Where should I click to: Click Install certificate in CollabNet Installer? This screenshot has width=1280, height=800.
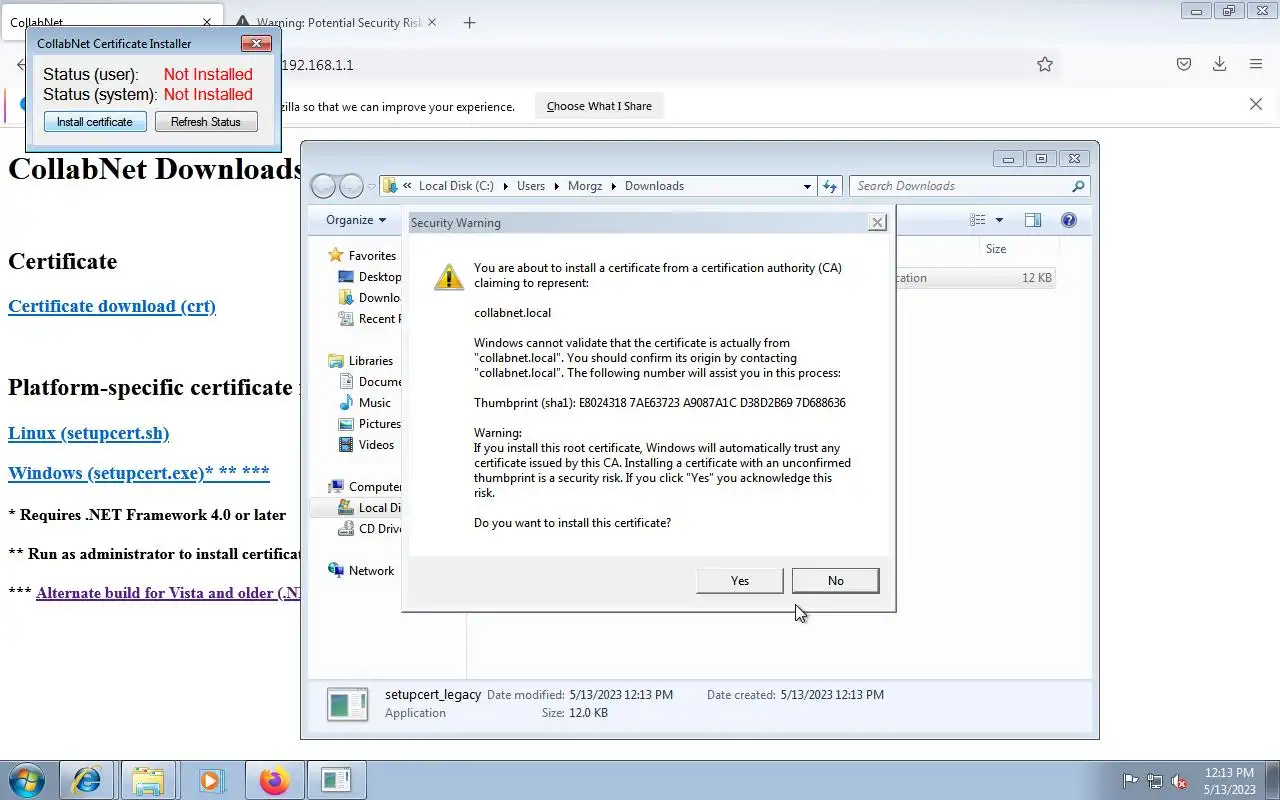pos(95,122)
